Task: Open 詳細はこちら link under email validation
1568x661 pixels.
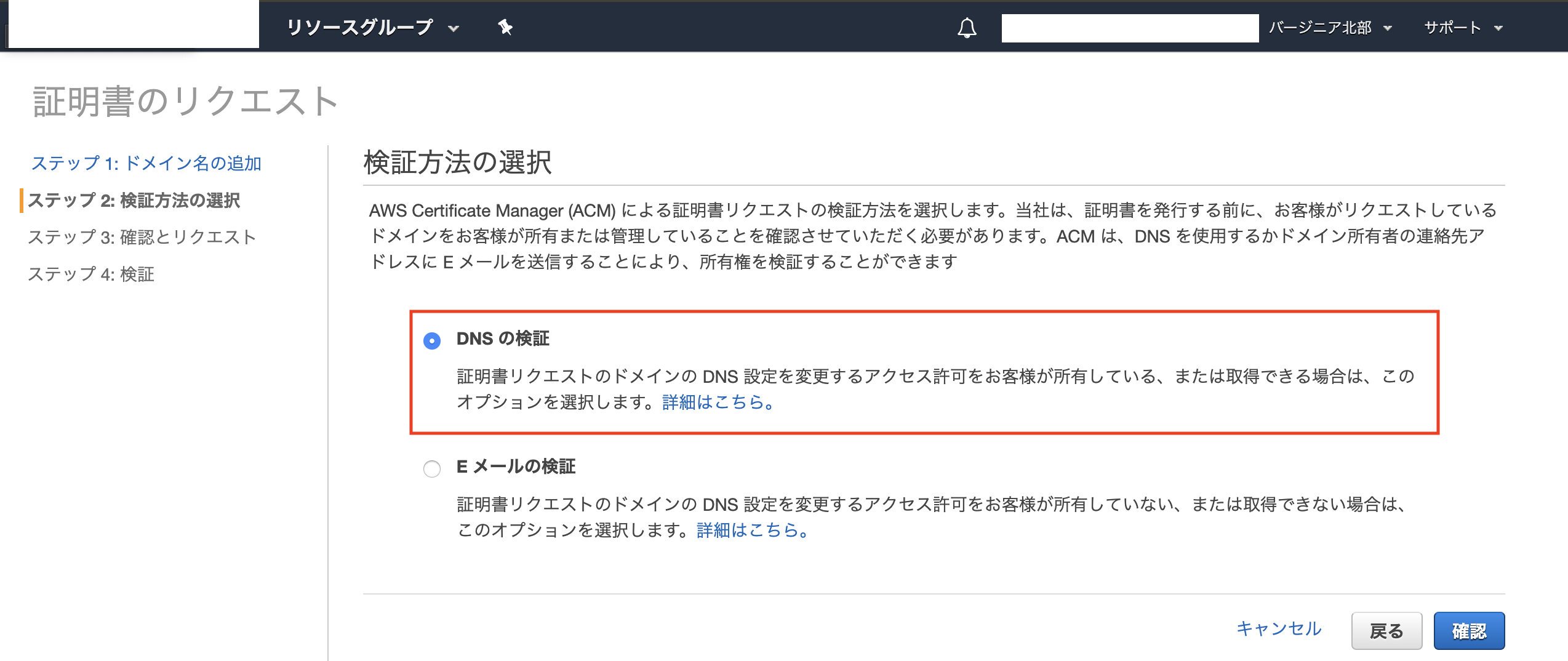Action: [752, 531]
